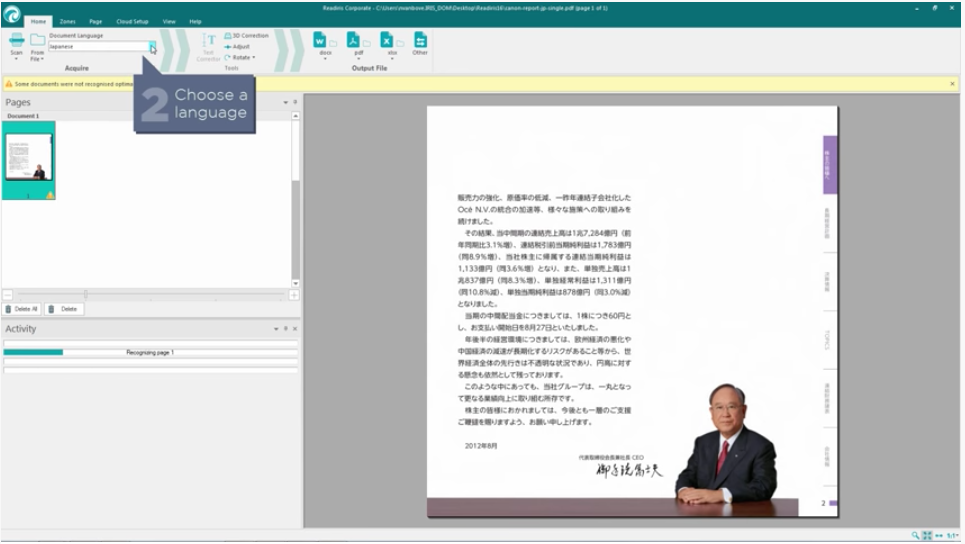Click the Adjust tool
Screen dimensions: 965x544
click(x=238, y=46)
